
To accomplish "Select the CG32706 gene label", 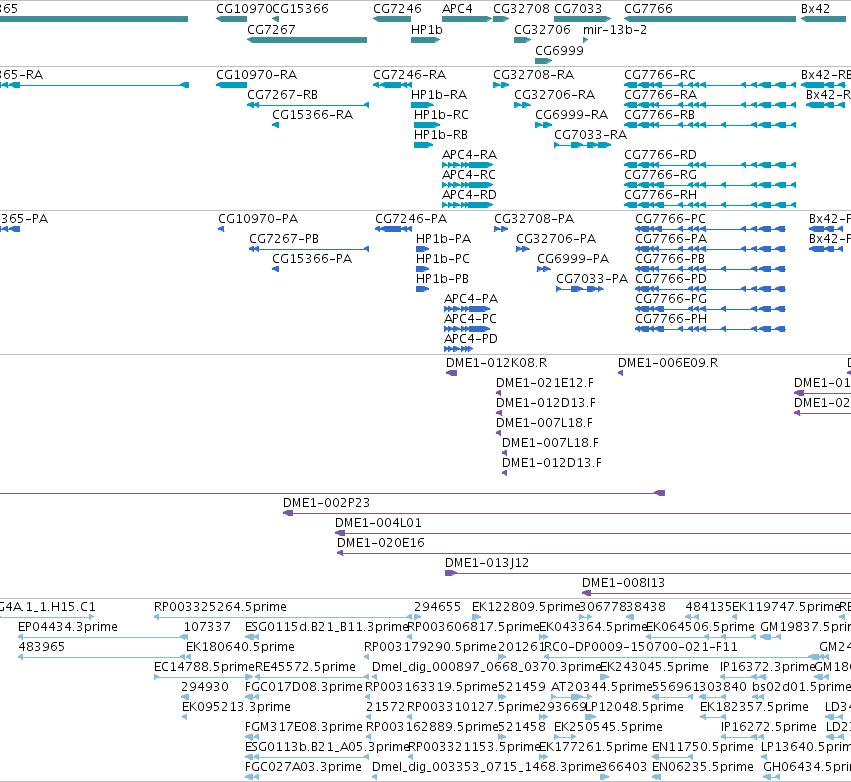I will point(542,30).
